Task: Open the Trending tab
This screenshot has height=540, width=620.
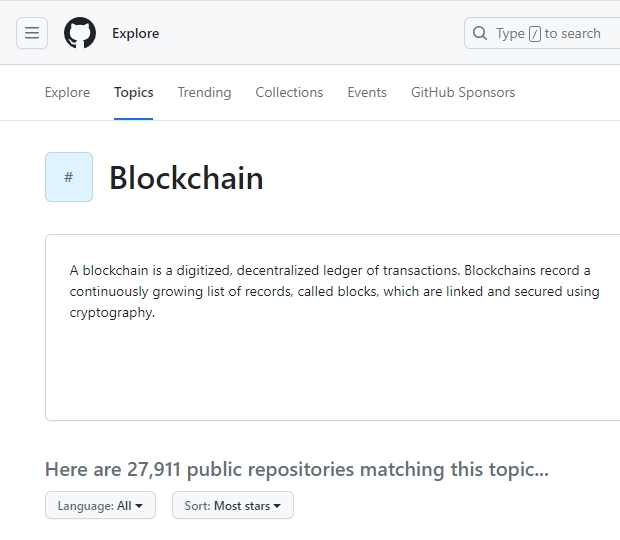Action: (x=204, y=92)
